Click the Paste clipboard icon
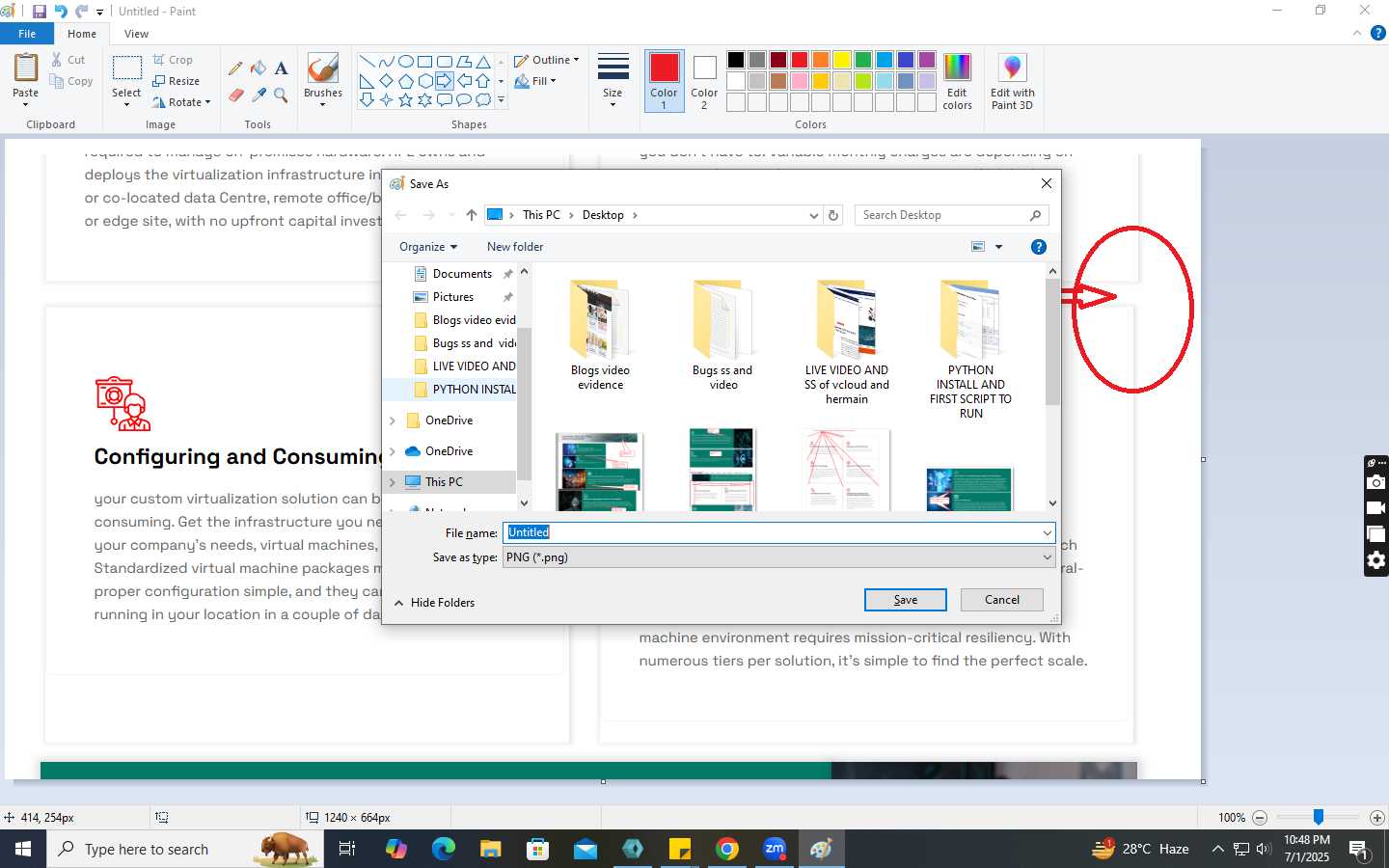The height and width of the screenshot is (868, 1389). [26, 68]
